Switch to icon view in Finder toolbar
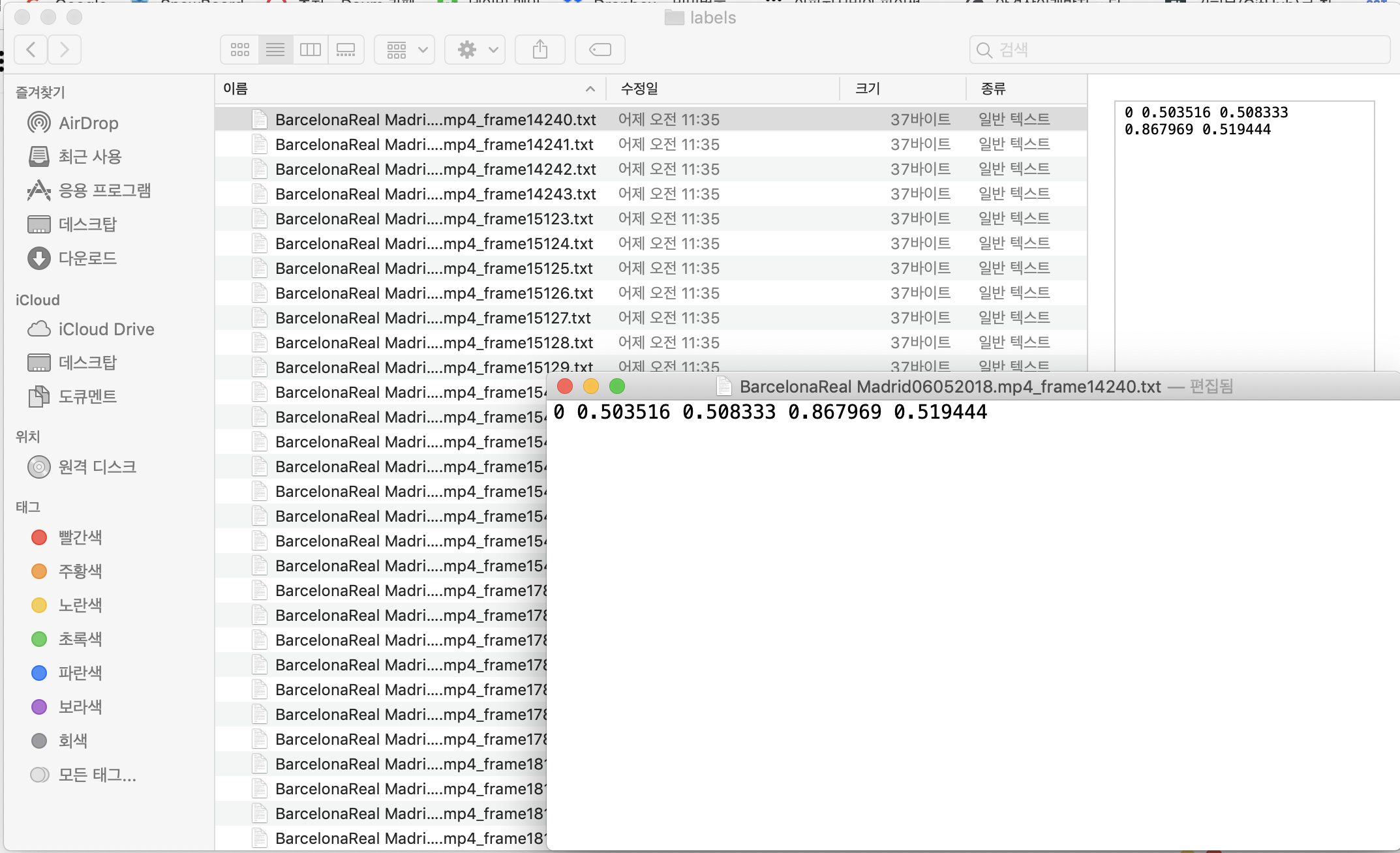Image resolution: width=1400 pixels, height=853 pixels. click(x=240, y=50)
